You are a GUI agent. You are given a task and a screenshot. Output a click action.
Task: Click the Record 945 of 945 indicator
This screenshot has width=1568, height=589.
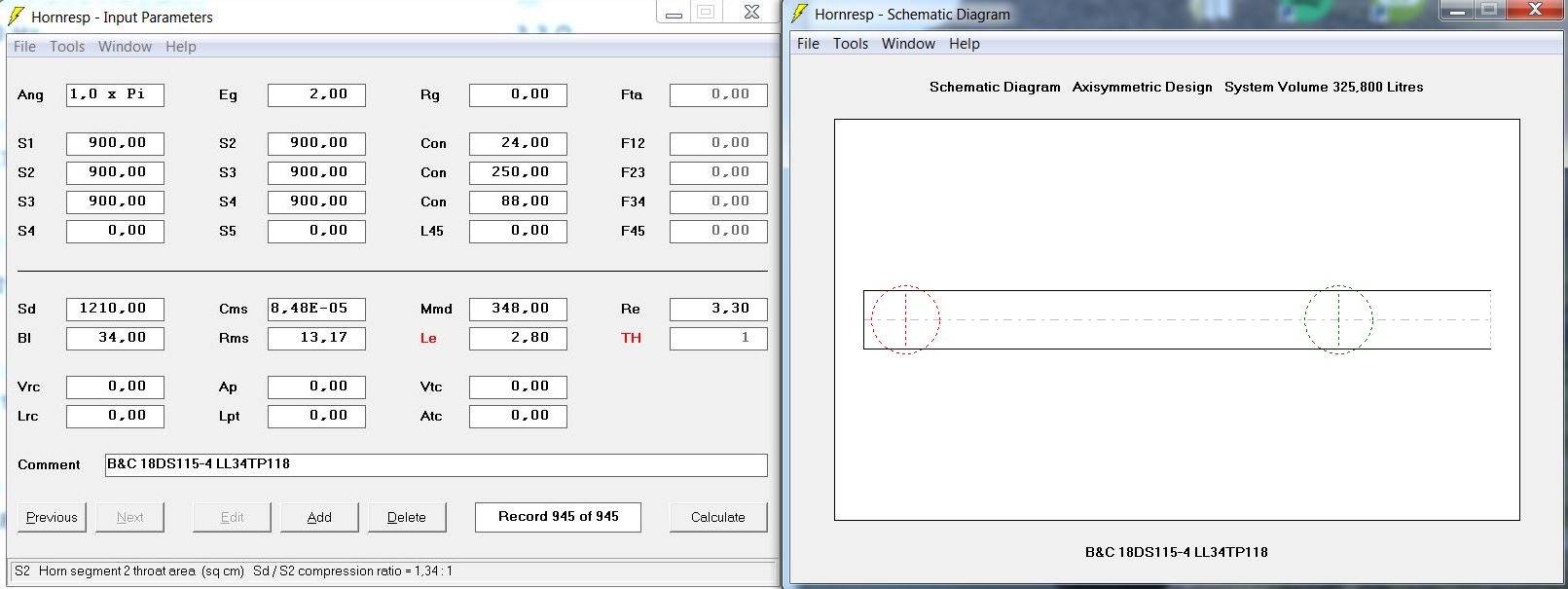(x=558, y=517)
